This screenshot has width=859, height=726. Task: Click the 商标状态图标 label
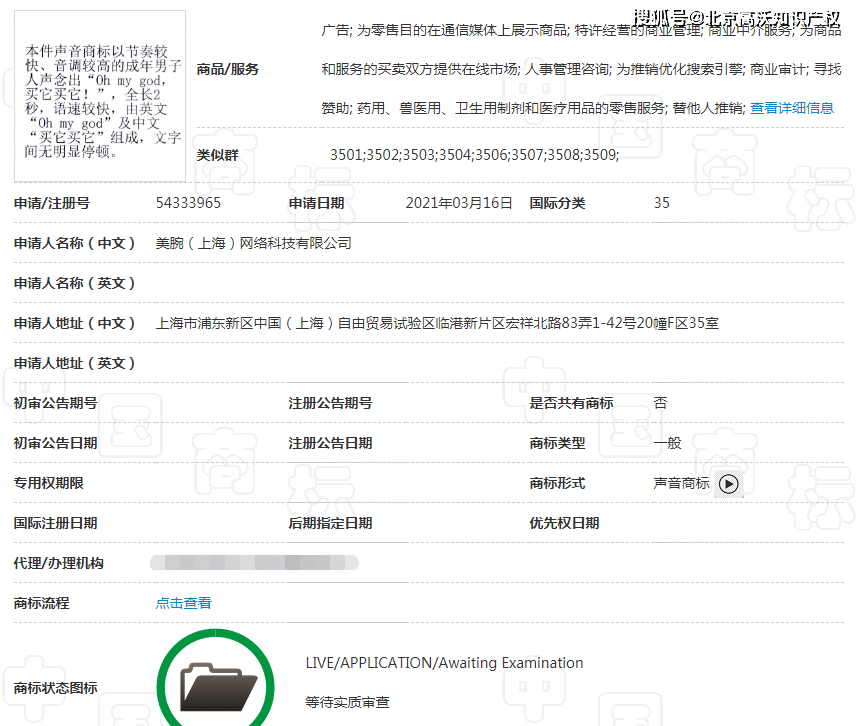56,688
